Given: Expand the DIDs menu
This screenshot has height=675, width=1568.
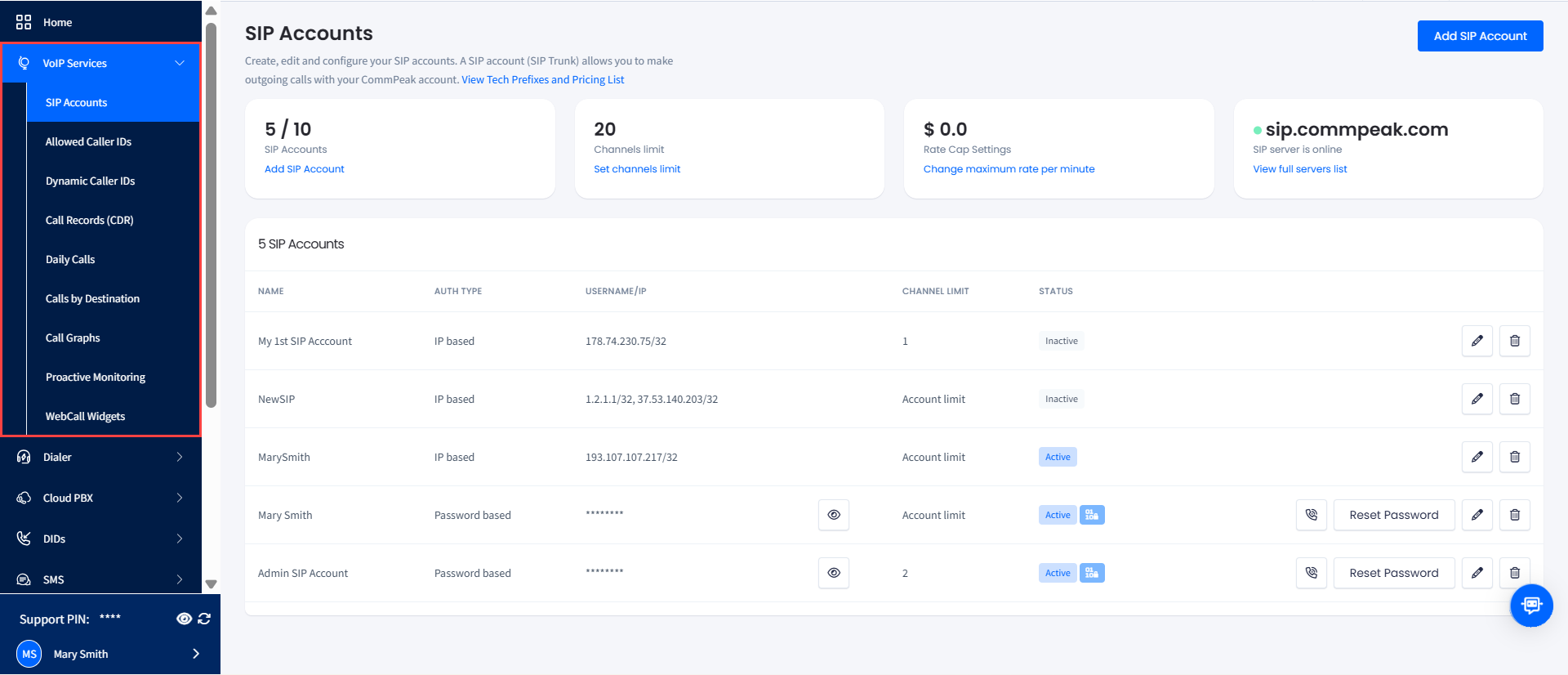Looking at the screenshot, I should point(180,539).
